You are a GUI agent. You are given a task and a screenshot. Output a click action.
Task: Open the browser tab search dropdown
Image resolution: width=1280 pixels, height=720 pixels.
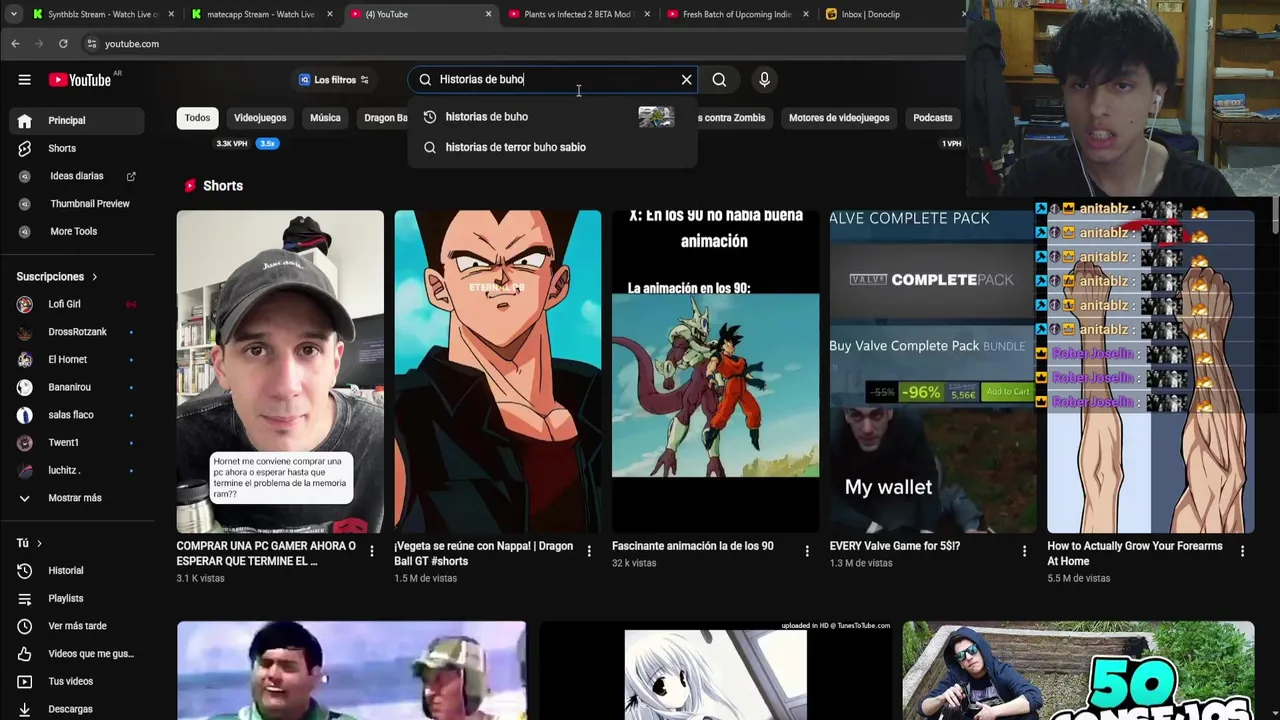14,14
